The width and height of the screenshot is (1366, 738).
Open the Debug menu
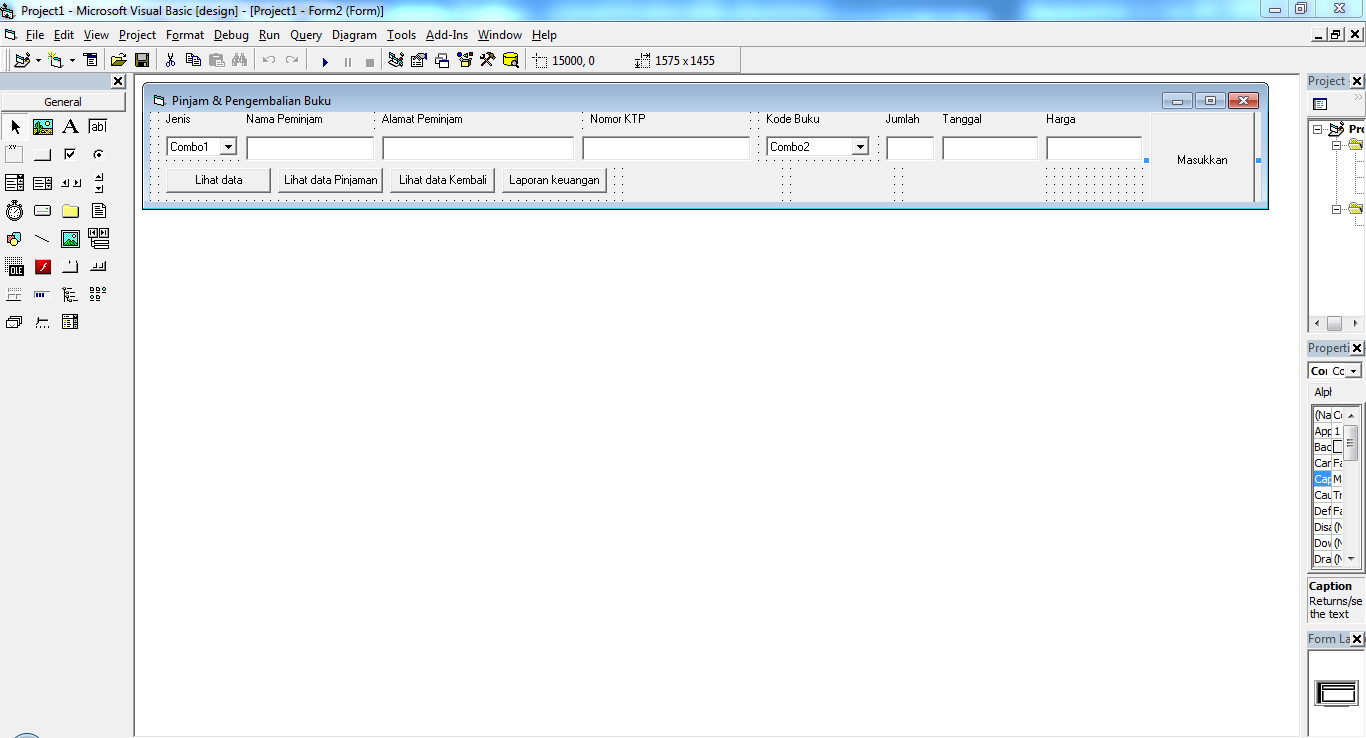click(x=230, y=35)
